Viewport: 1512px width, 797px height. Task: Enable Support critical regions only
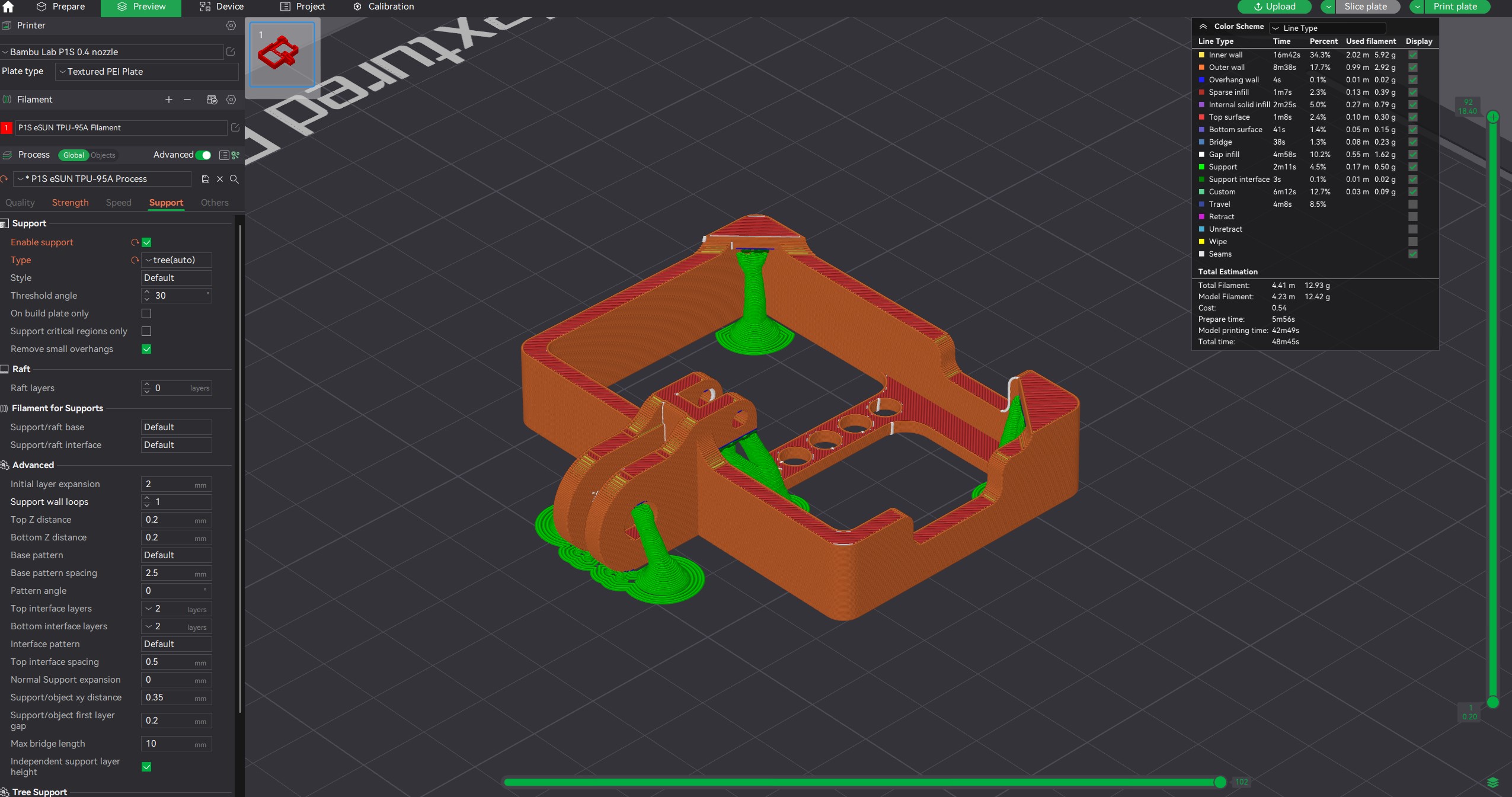pyautogui.click(x=146, y=331)
